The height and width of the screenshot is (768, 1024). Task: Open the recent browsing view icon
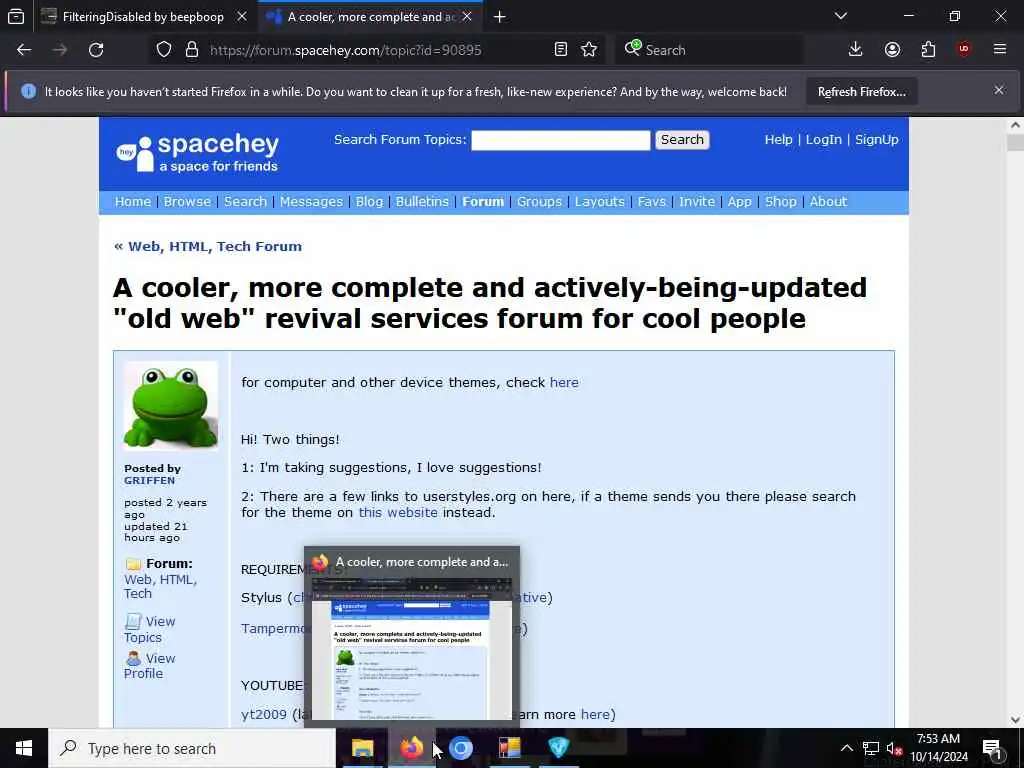tap(16, 16)
